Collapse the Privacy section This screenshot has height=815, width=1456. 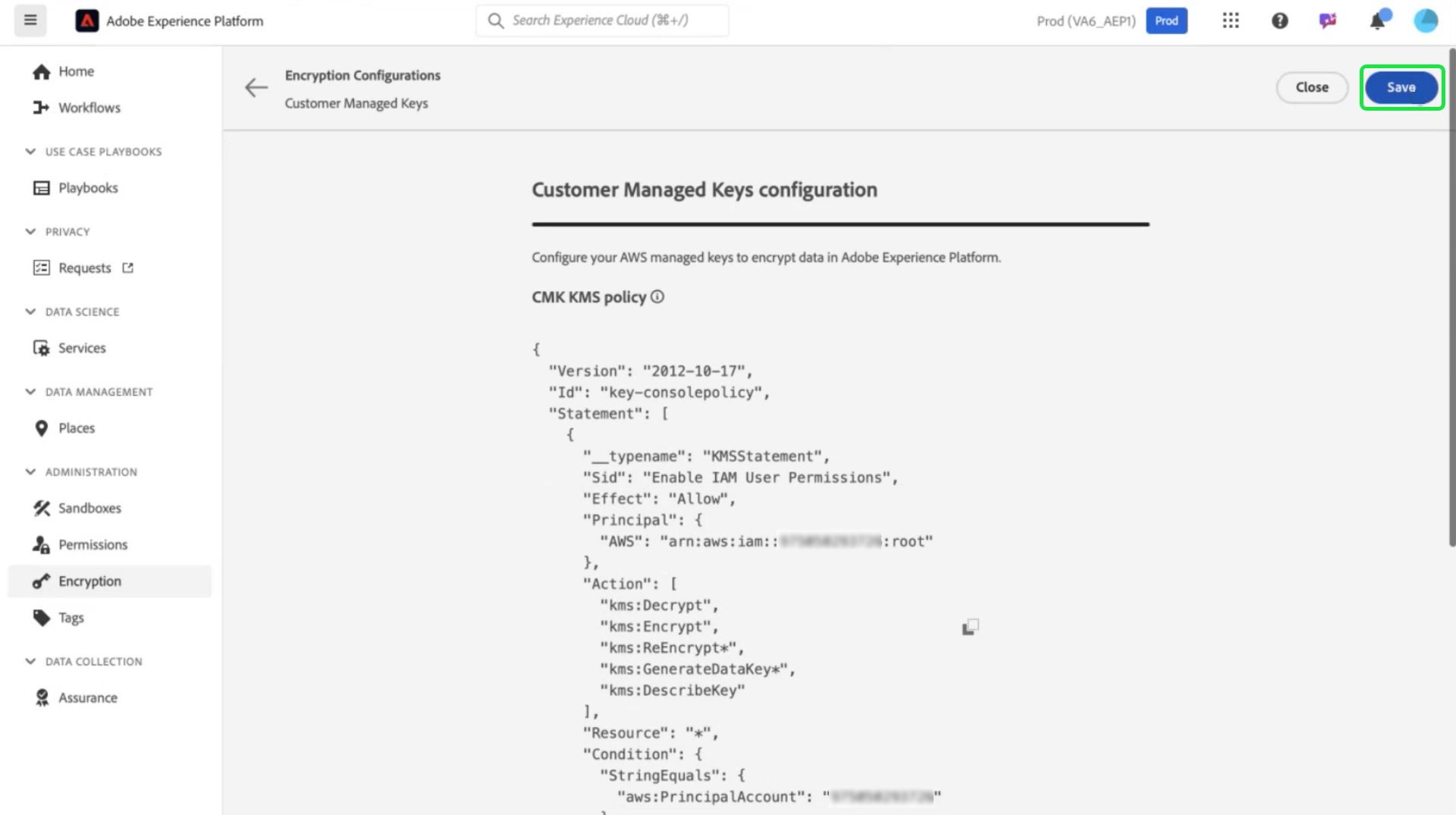[x=30, y=231]
